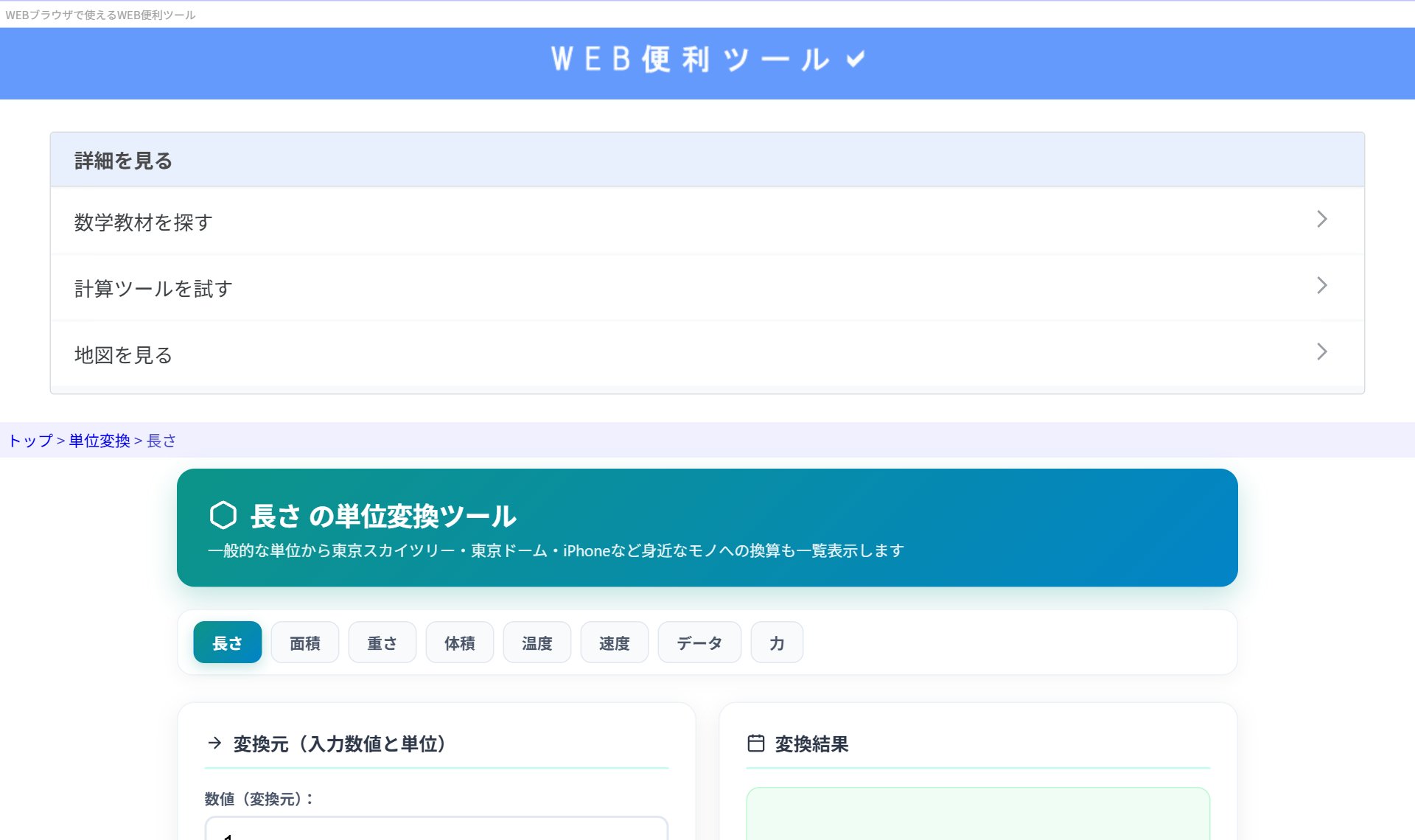The width and height of the screenshot is (1415, 840).
Task: Expand the chevron on 数学教材を探す row
Action: (1321, 220)
